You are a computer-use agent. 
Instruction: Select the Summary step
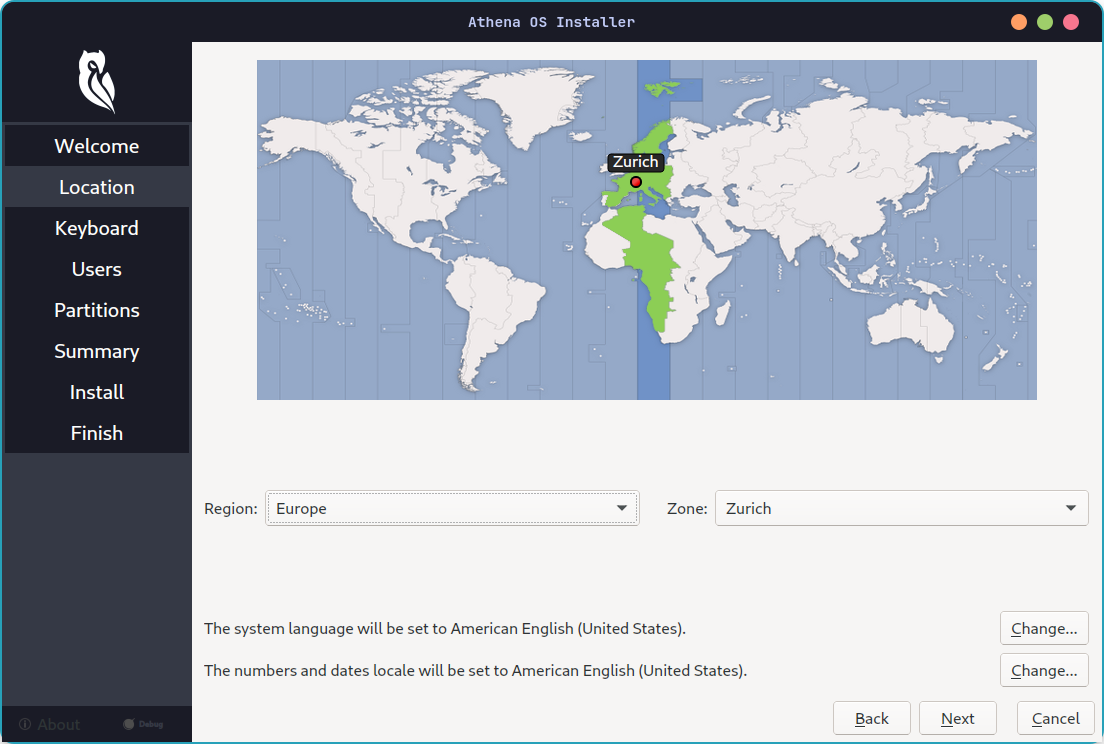click(x=96, y=351)
